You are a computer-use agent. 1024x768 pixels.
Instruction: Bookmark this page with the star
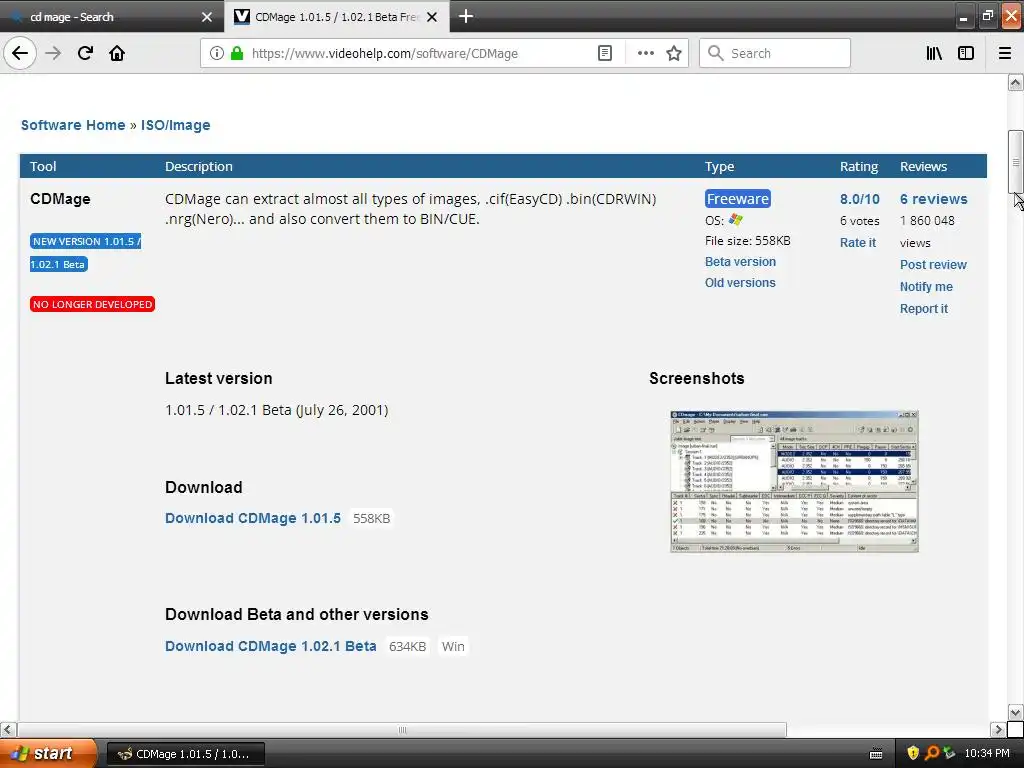click(x=674, y=54)
